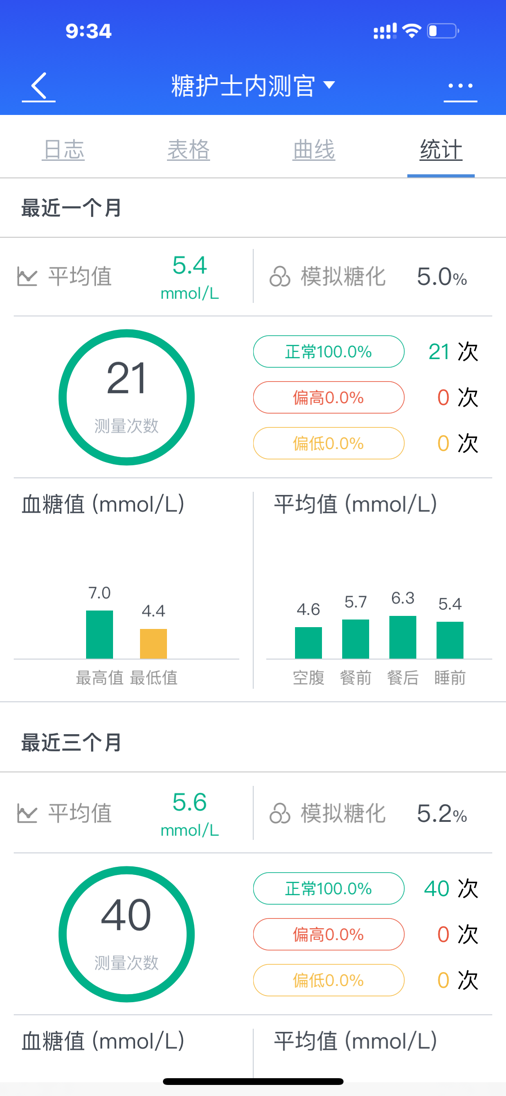Tap the average chart icon in 最近三个月
Image resolution: width=506 pixels, height=1096 pixels.
tap(27, 814)
